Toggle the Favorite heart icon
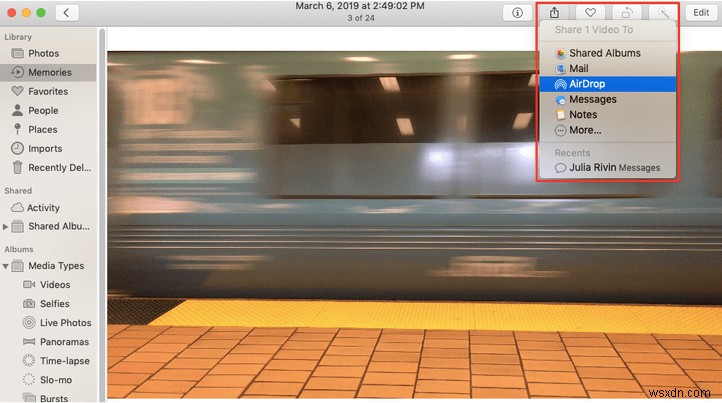This screenshot has width=722, height=403. pyautogui.click(x=590, y=12)
